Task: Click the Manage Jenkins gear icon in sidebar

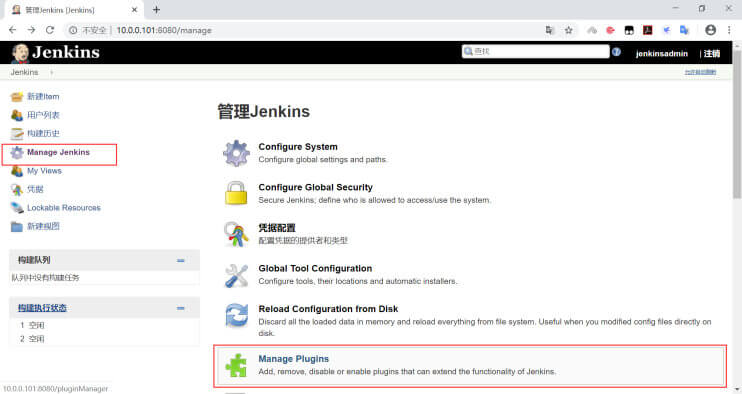Action: [x=17, y=152]
